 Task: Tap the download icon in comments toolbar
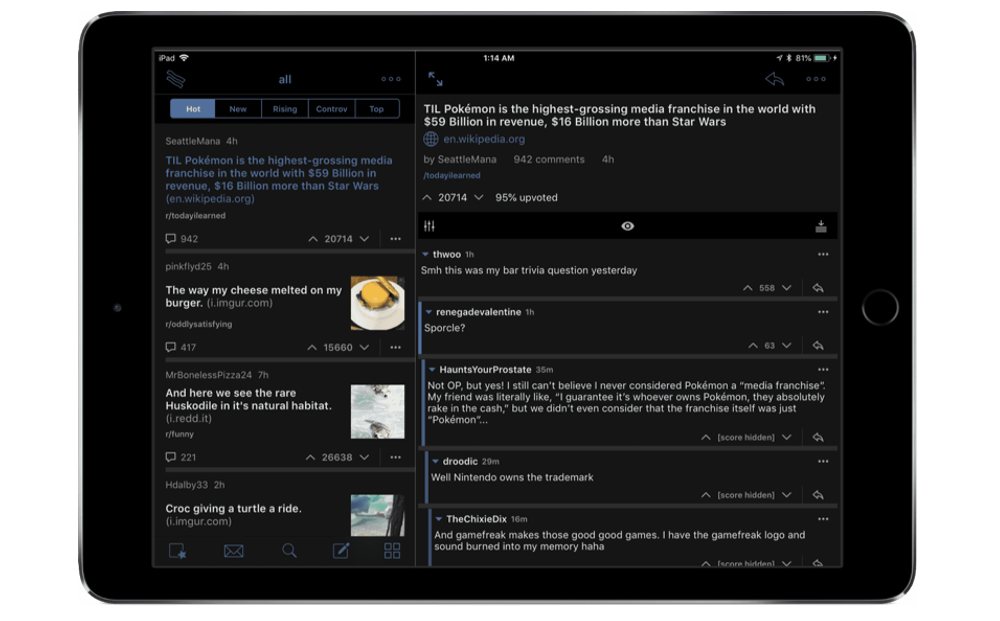tap(821, 226)
